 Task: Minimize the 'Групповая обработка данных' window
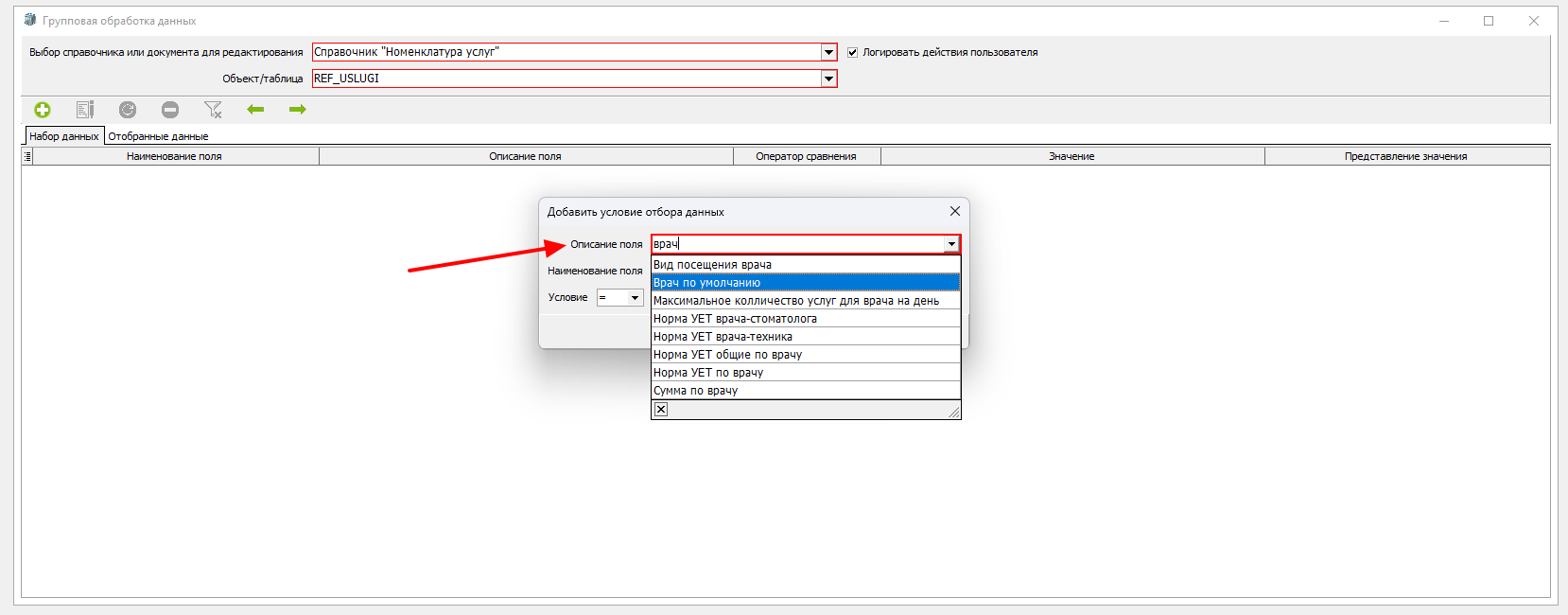pyautogui.click(x=1444, y=21)
